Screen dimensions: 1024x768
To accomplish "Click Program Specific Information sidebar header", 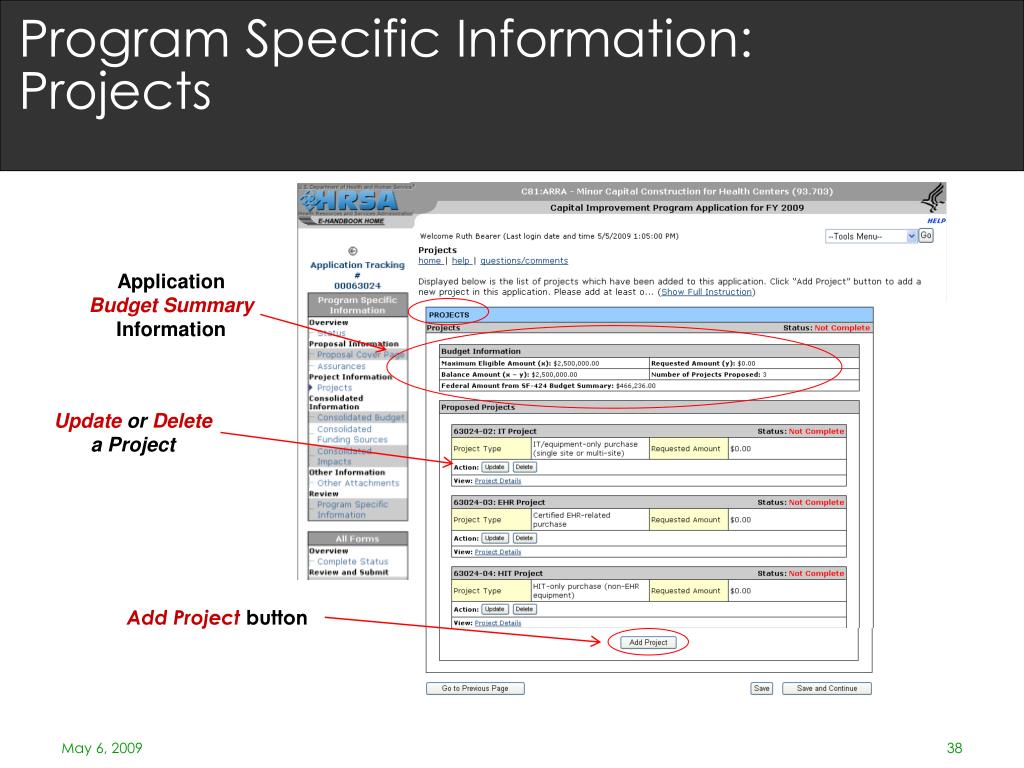I will pos(357,305).
